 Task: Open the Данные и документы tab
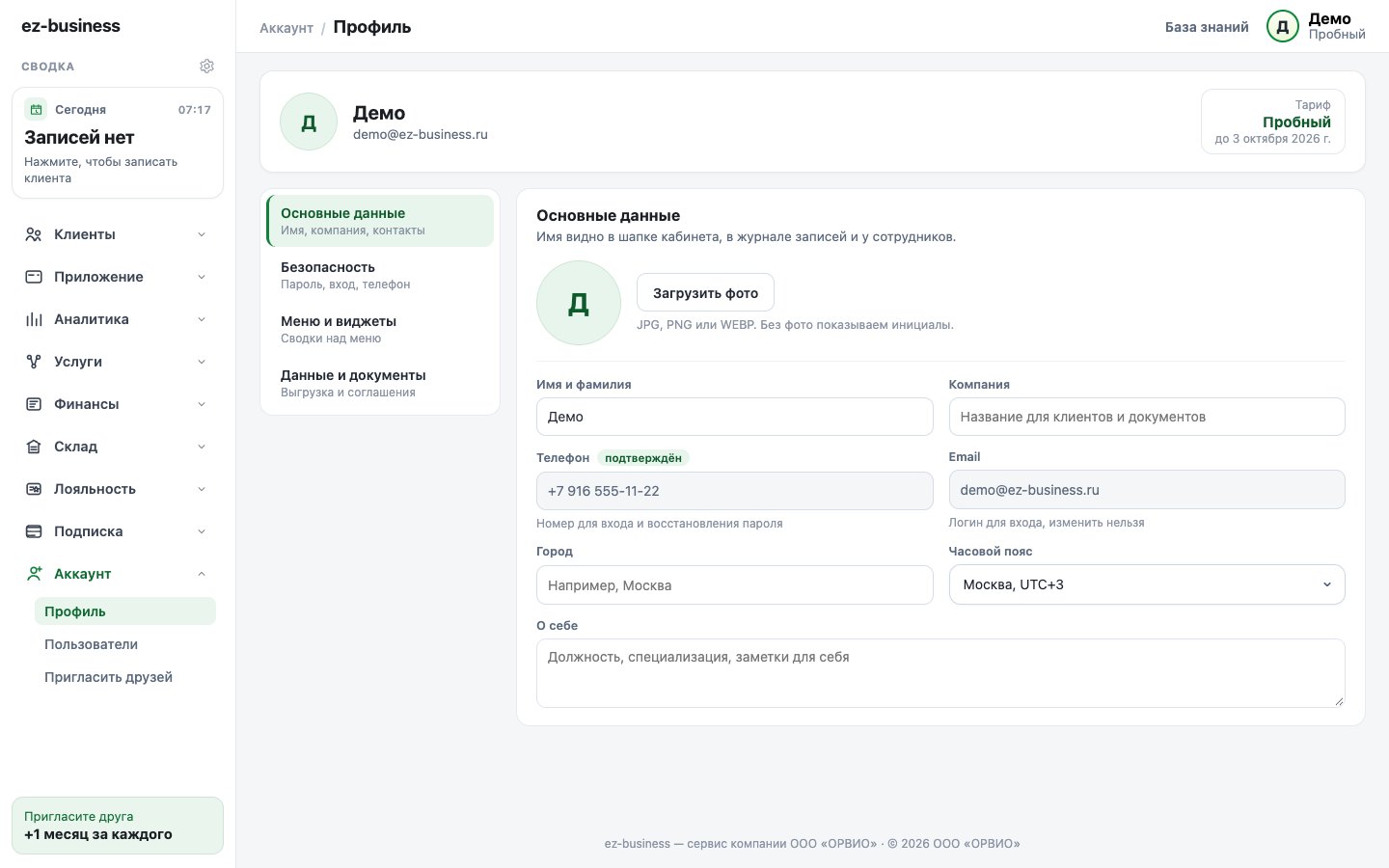click(x=380, y=383)
